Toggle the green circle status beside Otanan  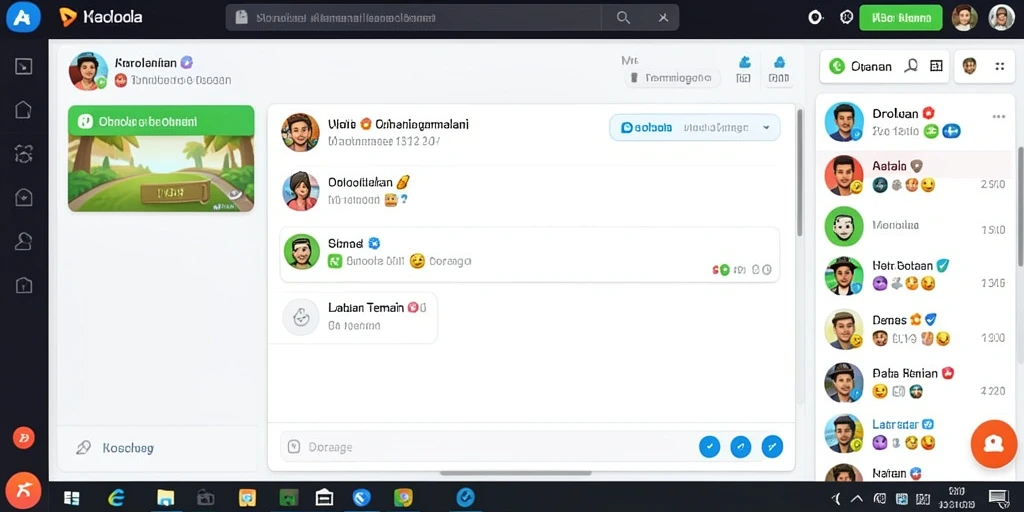(x=837, y=66)
